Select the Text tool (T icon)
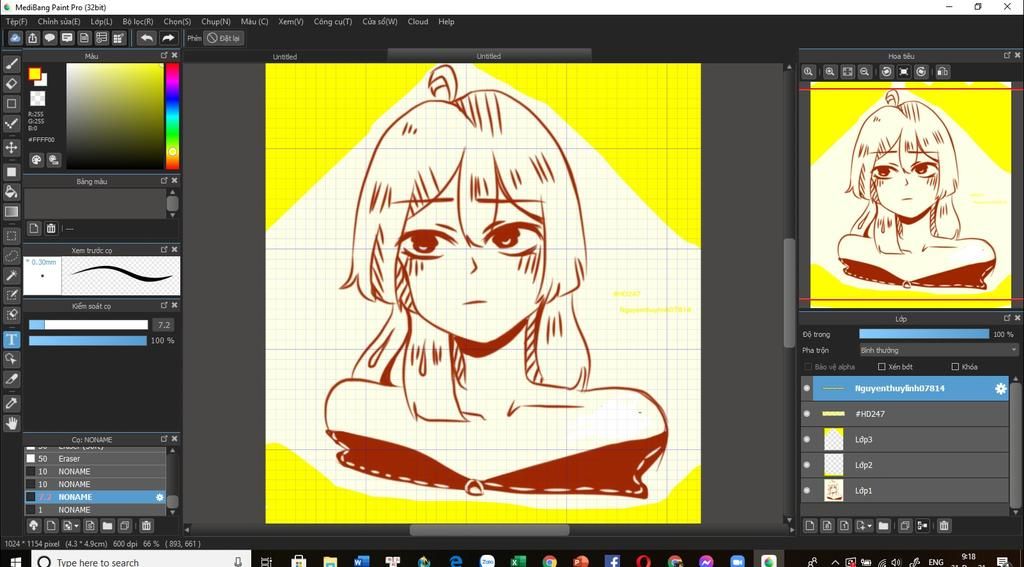The width and height of the screenshot is (1024, 567). point(12,339)
